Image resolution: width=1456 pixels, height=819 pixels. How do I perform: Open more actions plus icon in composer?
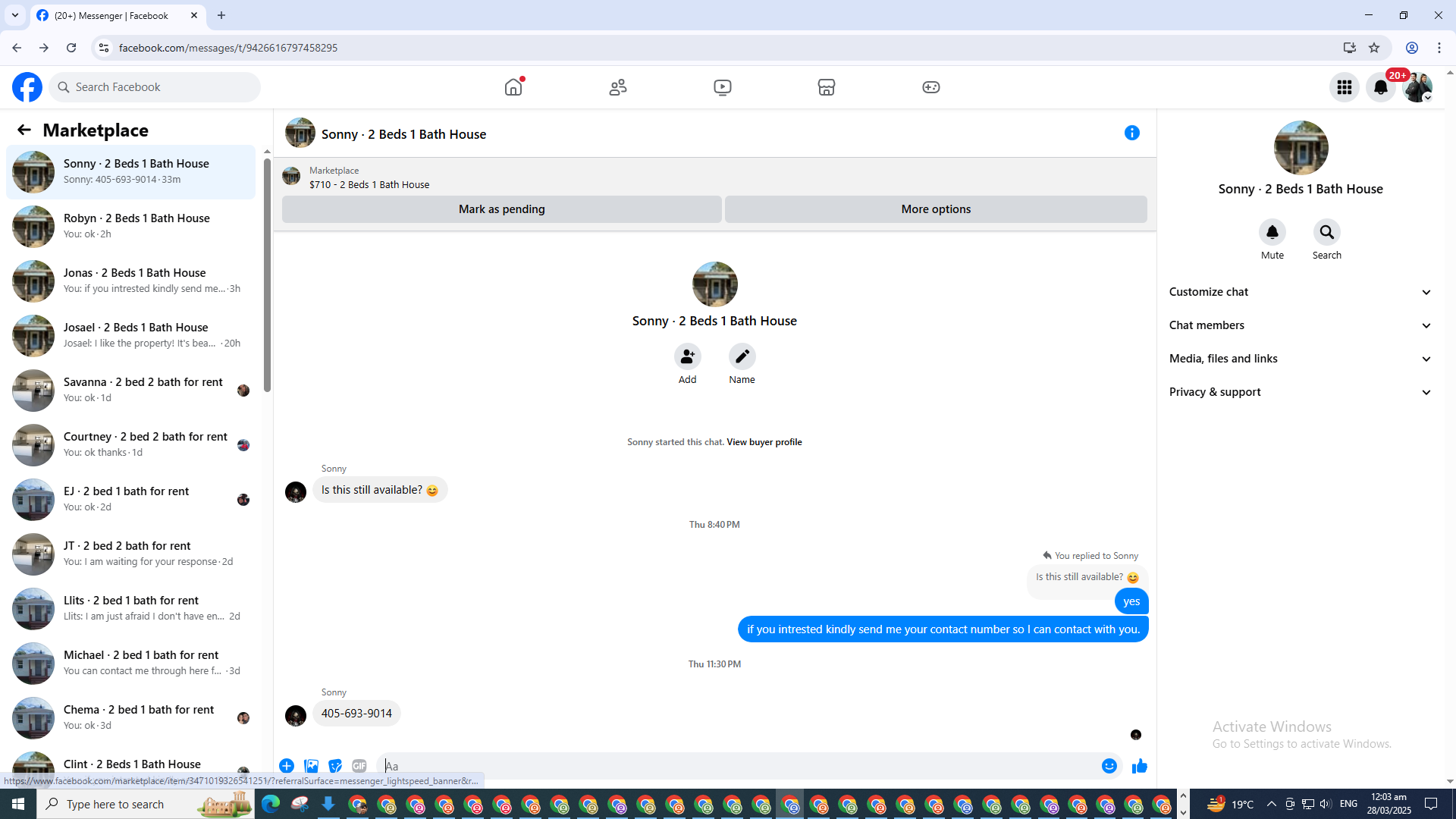(x=287, y=766)
